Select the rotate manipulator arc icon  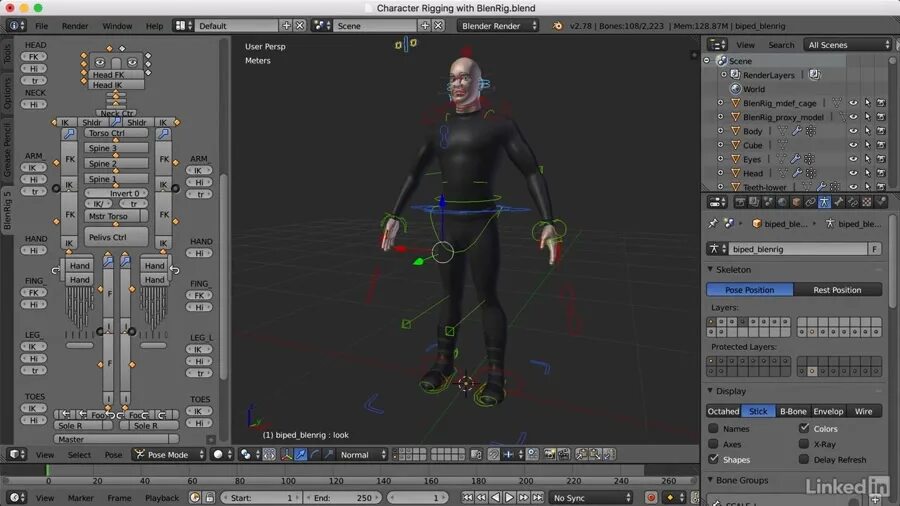click(315, 454)
